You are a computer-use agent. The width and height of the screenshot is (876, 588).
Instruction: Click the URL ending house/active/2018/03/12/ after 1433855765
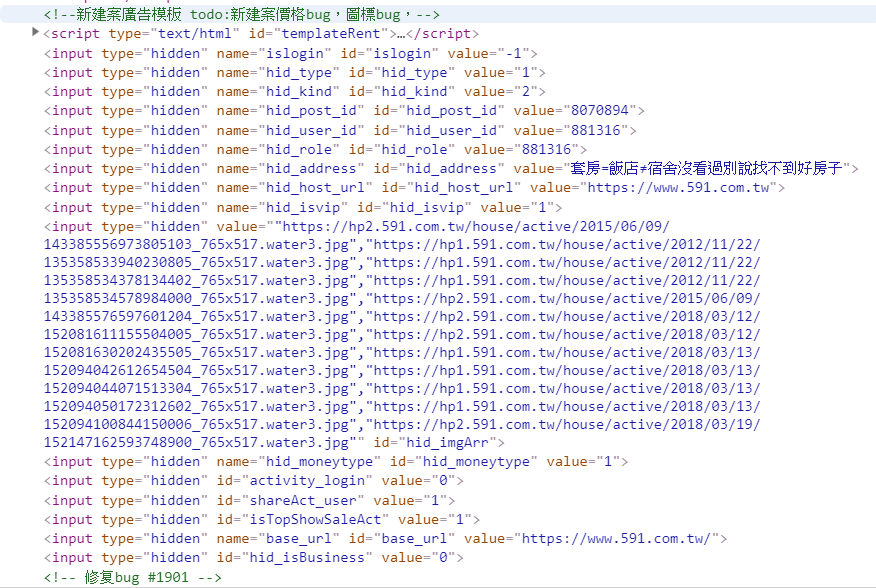click(x=566, y=316)
